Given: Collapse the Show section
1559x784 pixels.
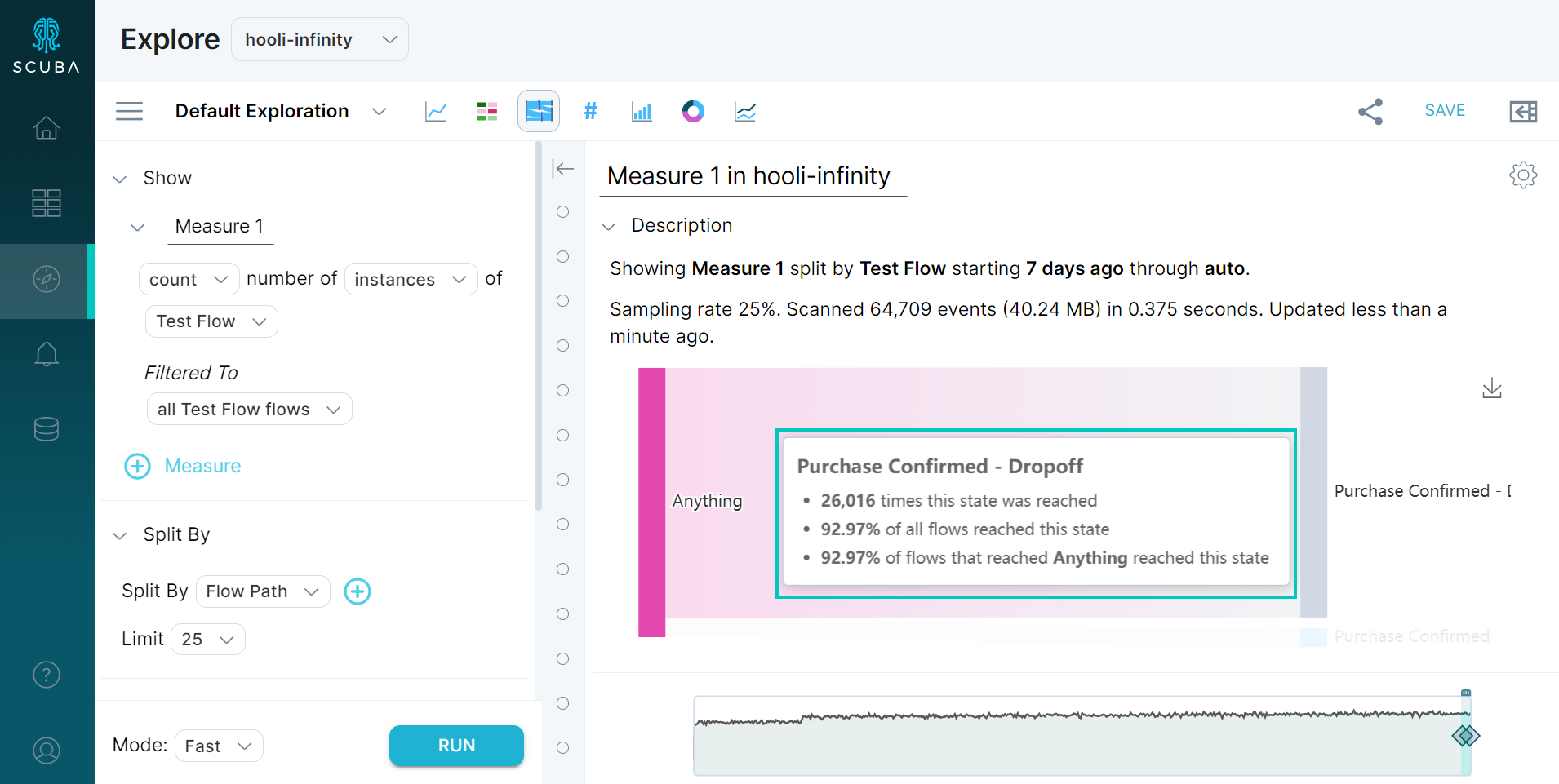Looking at the screenshot, I should click(x=120, y=179).
